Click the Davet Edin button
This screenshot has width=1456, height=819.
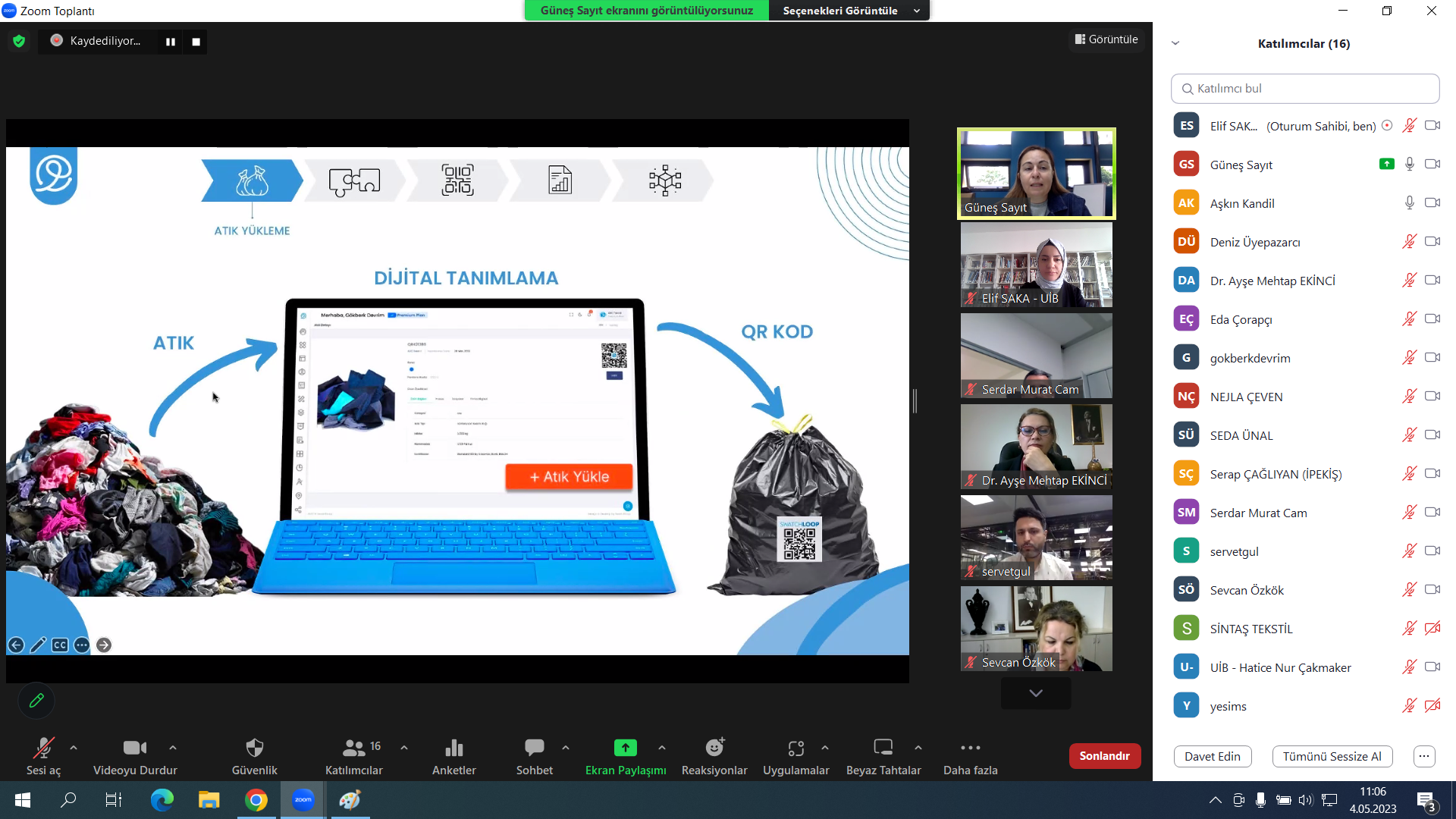click(1212, 756)
